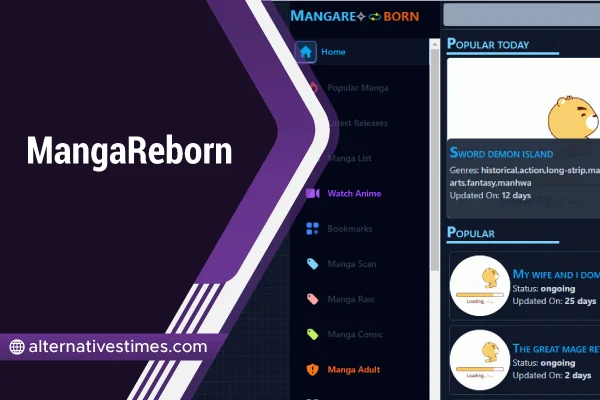Click the sidebar vertical scrollbar thumb
Image resolution: width=600 pixels, height=400 pixels.
pos(434,160)
